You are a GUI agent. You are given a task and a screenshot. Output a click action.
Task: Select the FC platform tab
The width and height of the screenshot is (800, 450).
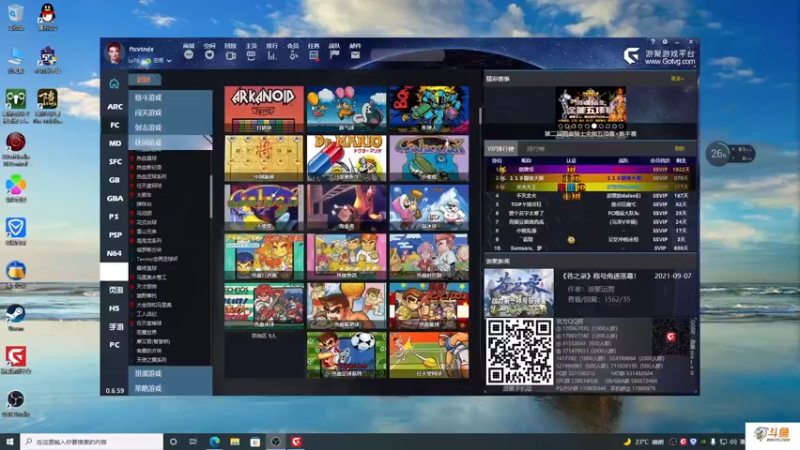point(114,125)
